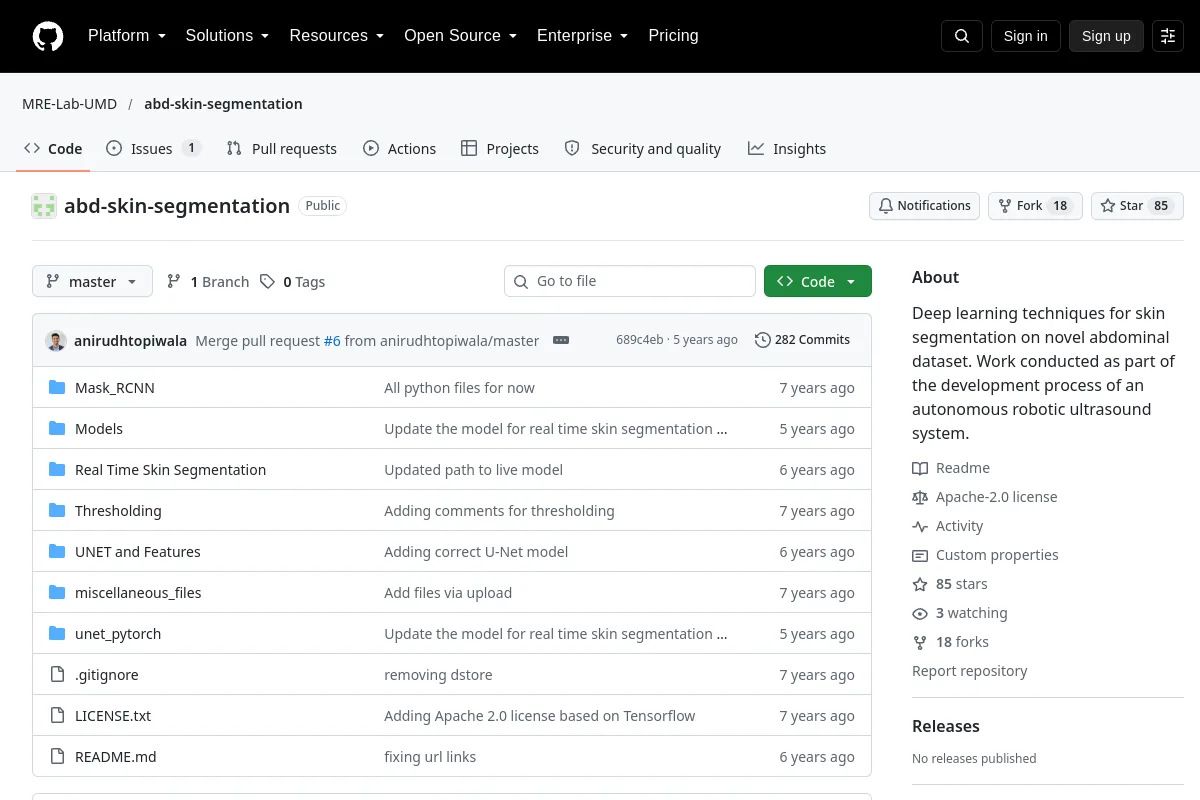Click the Sign in button
Viewport: 1200px width, 800px height.
pyautogui.click(x=1026, y=36)
